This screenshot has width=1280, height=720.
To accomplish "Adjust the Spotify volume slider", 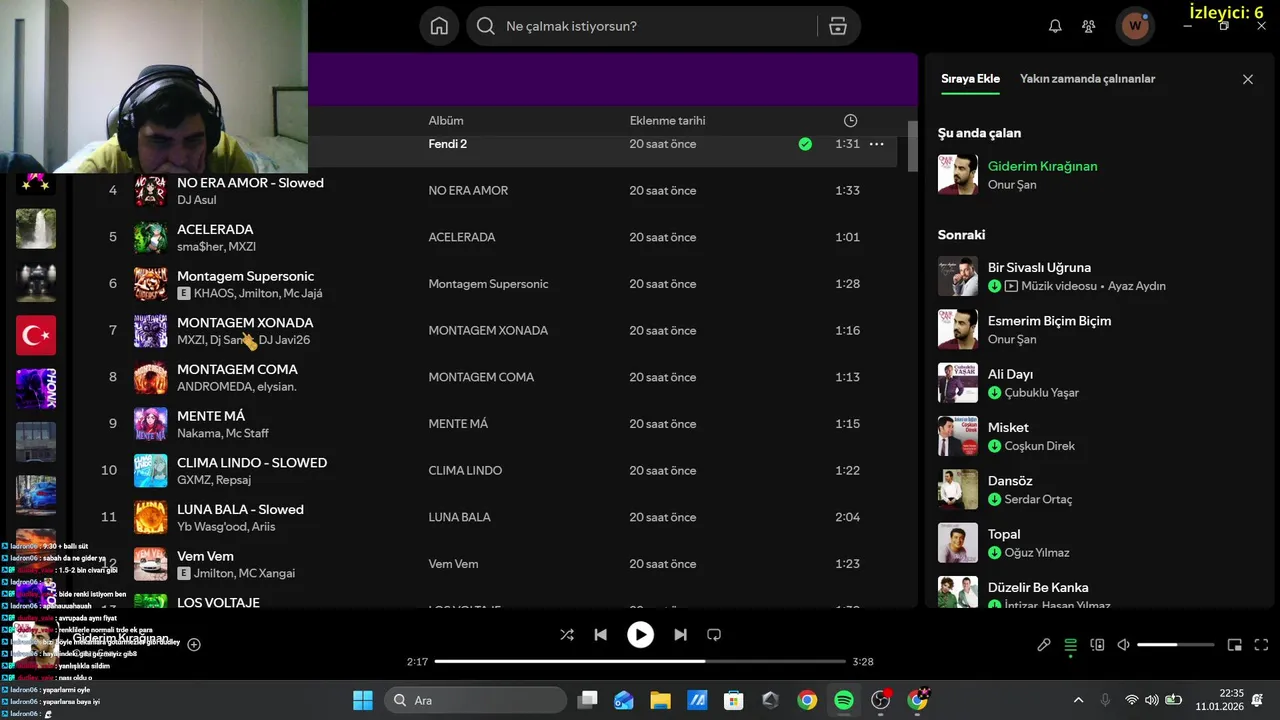I will [x=1175, y=645].
